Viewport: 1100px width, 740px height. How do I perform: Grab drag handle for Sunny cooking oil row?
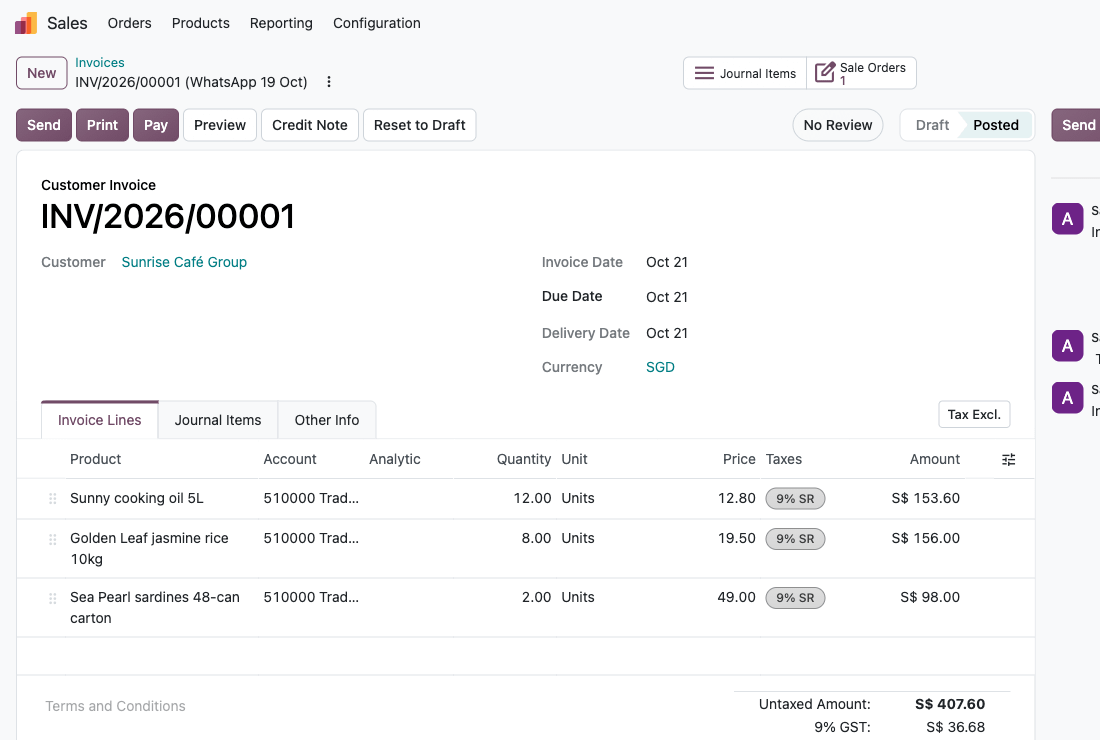click(53, 499)
